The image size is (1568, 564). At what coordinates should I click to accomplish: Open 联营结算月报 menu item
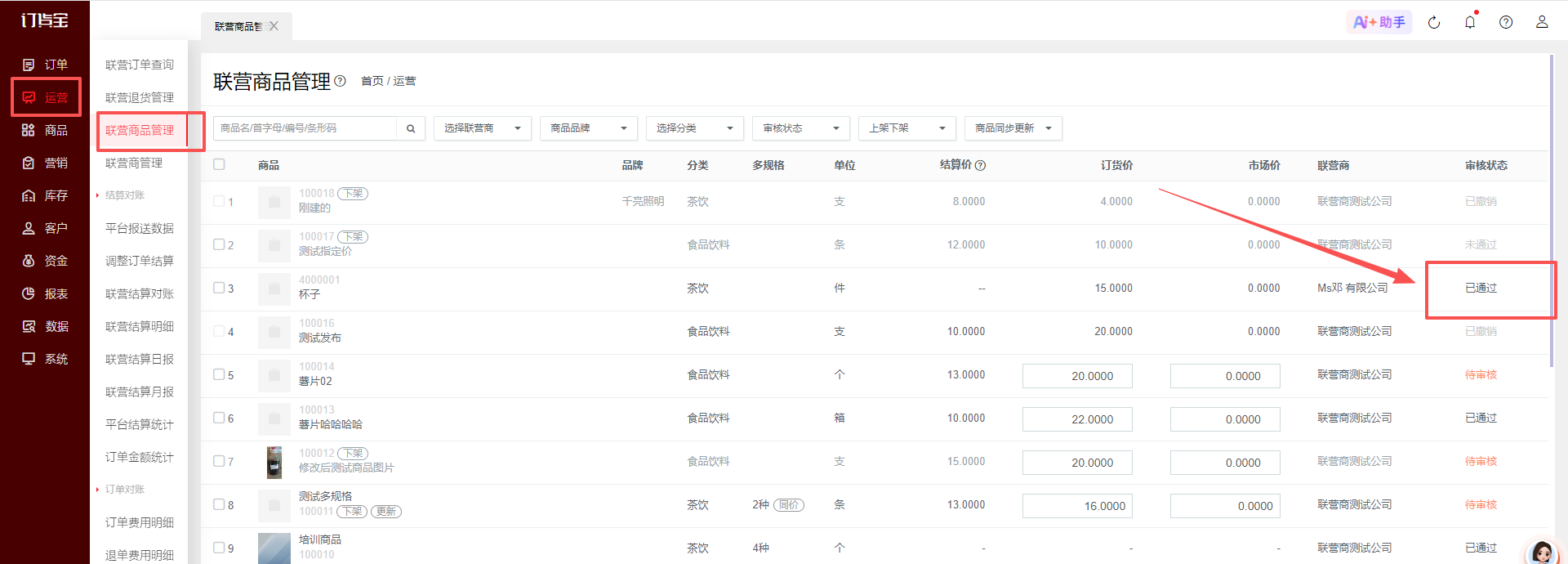[140, 392]
